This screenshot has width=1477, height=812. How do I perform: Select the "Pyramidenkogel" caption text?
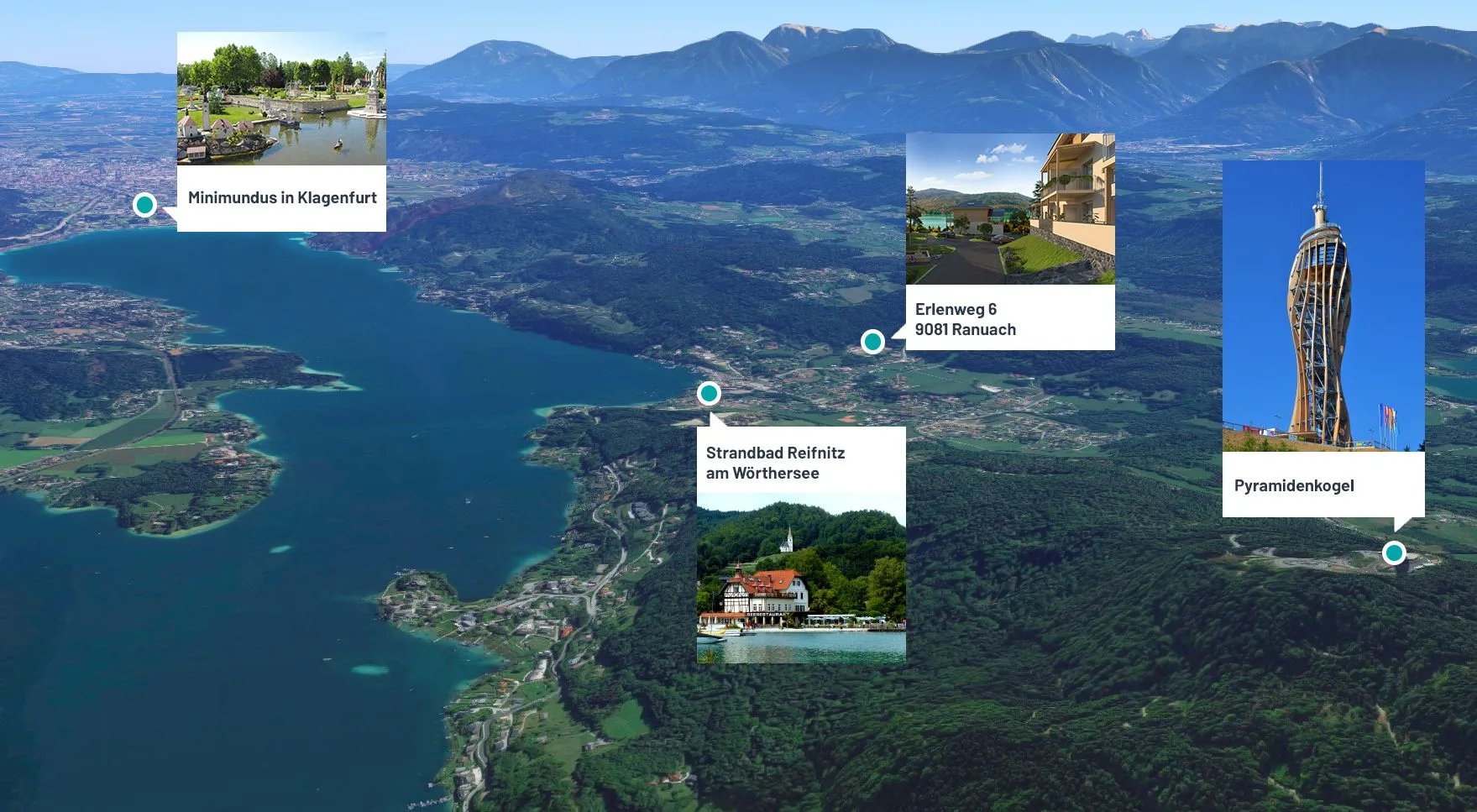pyautogui.click(x=1294, y=485)
